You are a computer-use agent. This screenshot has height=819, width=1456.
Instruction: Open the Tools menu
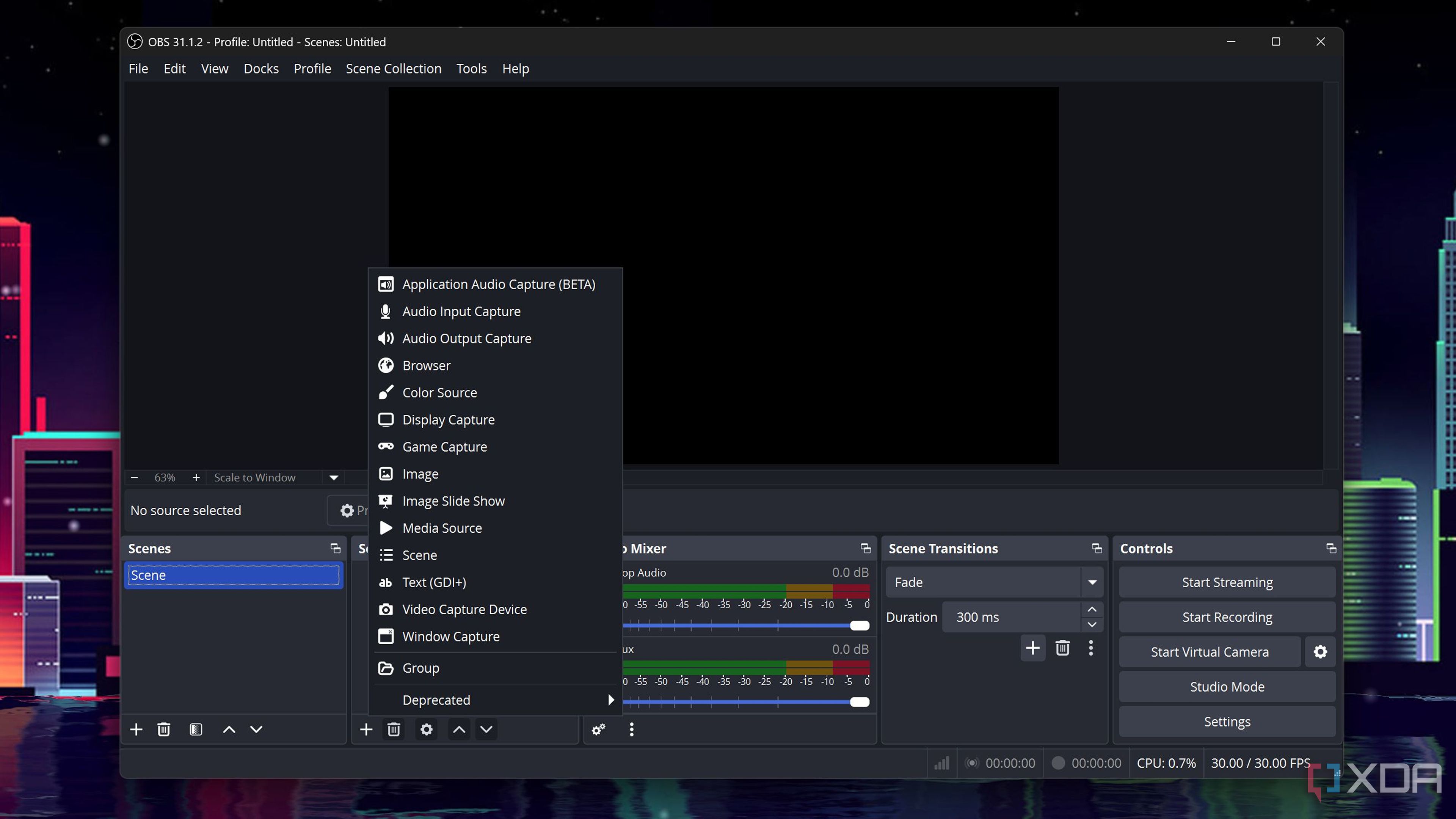471,68
